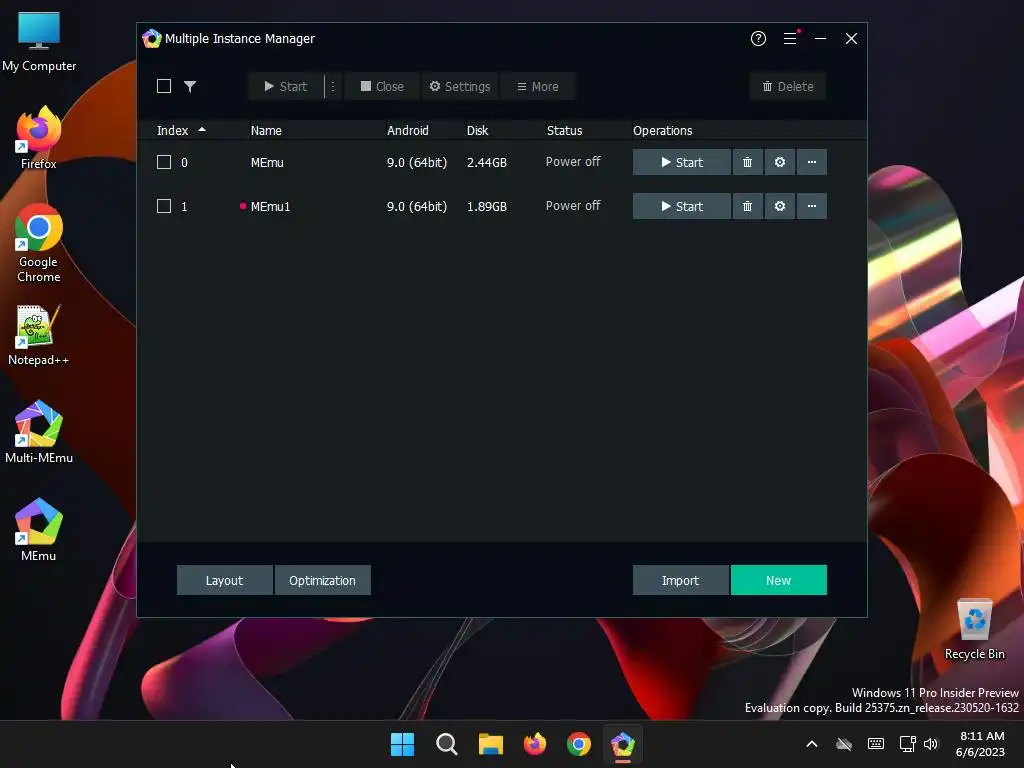Click the Android column header

408,131
